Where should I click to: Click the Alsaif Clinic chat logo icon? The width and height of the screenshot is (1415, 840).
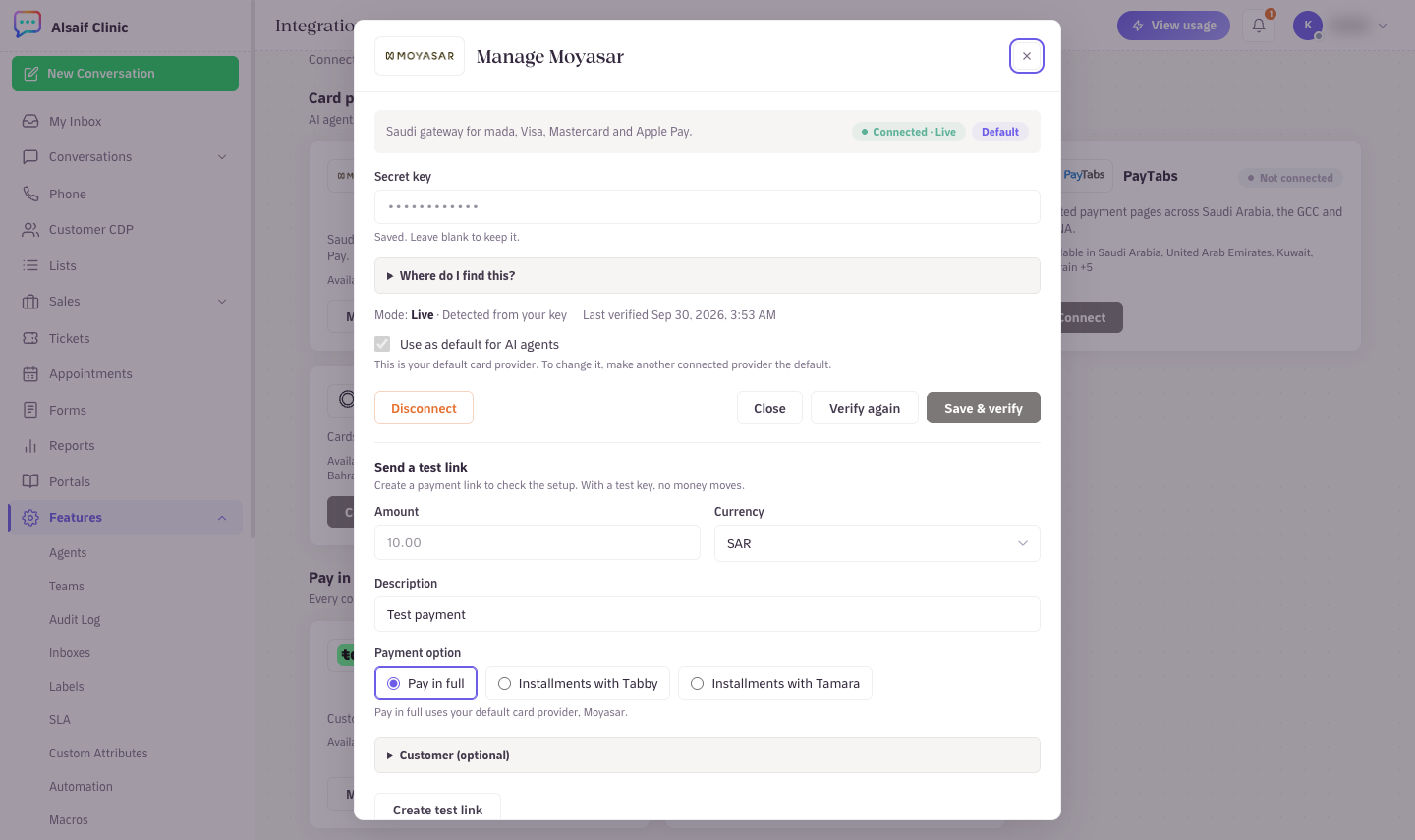28,25
